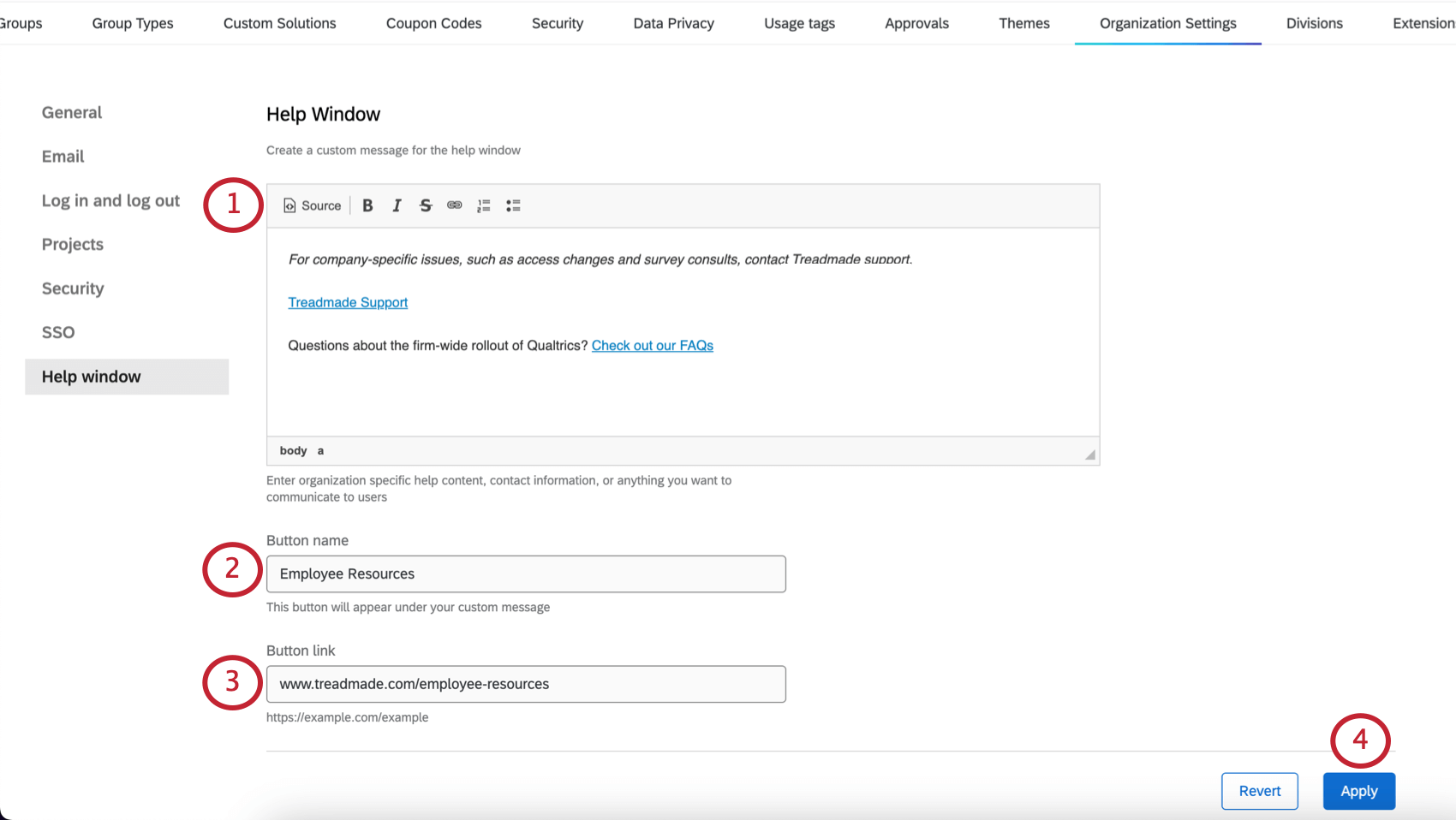Select Email in the sidebar
The image size is (1456, 820).
tap(63, 156)
